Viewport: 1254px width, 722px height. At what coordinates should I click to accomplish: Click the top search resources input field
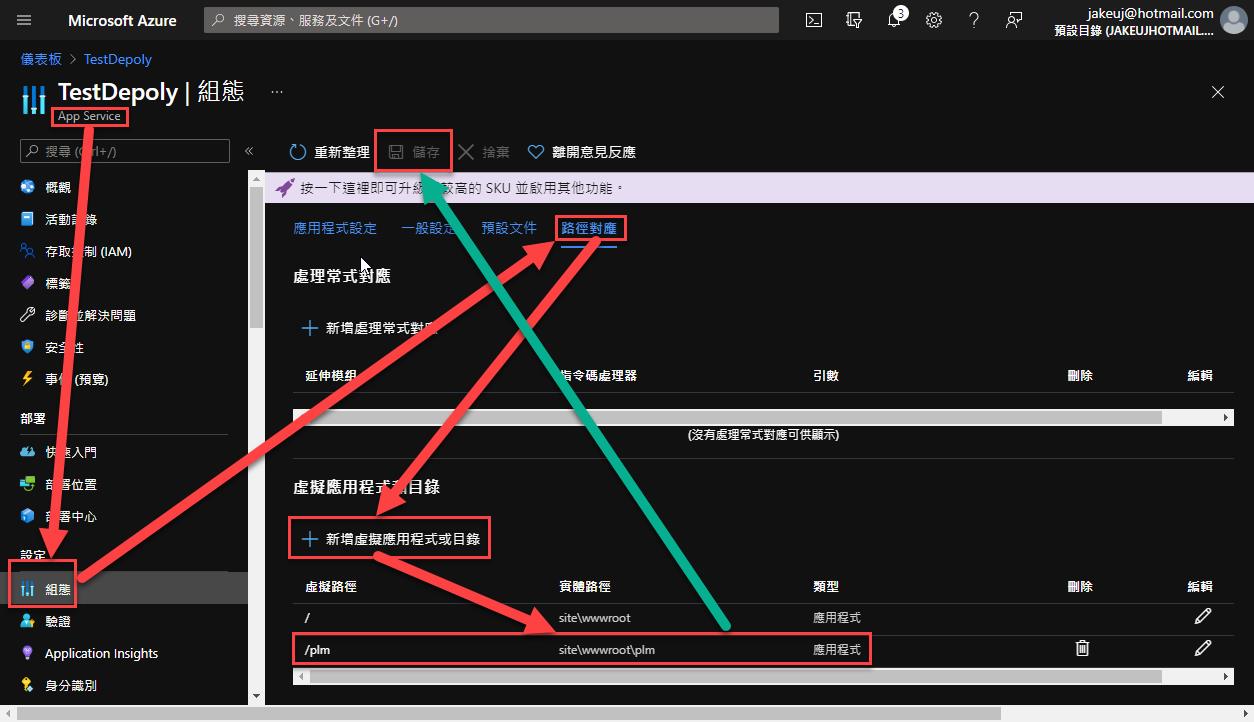tap(490, 20)
